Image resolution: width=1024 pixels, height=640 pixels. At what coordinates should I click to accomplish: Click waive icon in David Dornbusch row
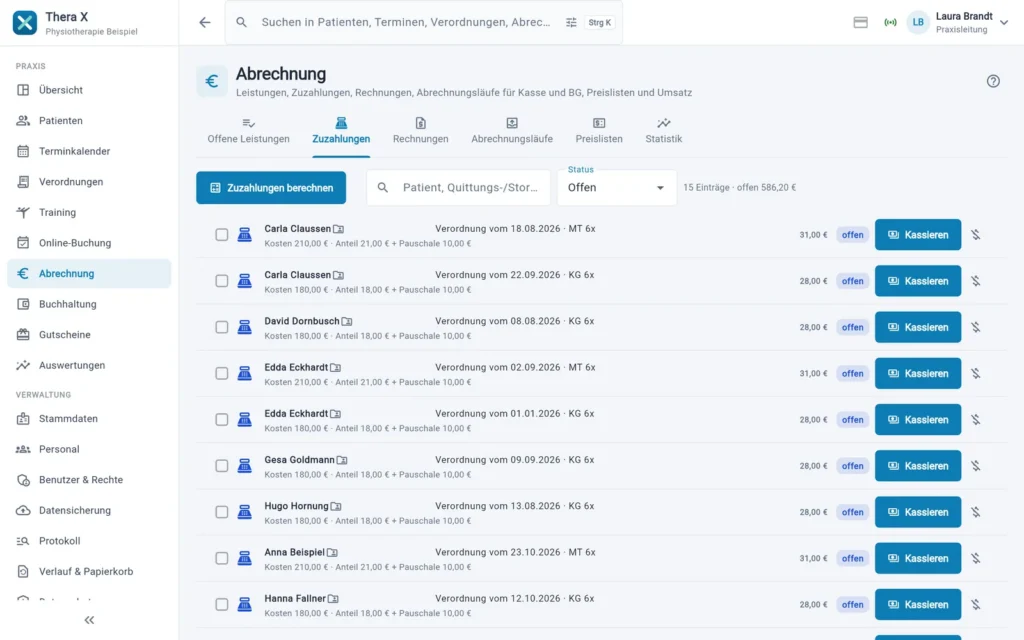click(976, 327)
